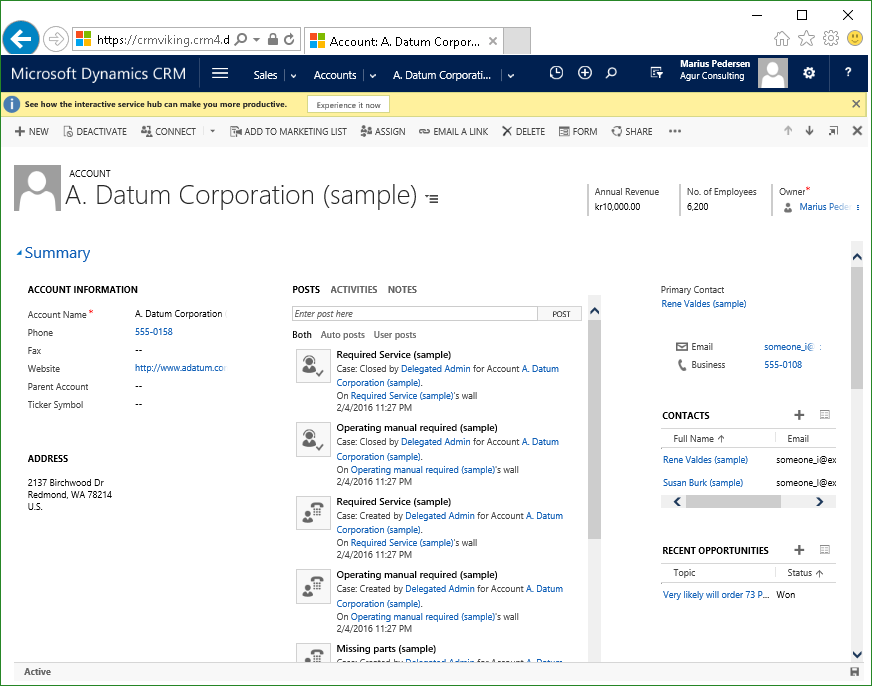Pop out the record in new window
872x686 pixels.
(x=833, y=131)
